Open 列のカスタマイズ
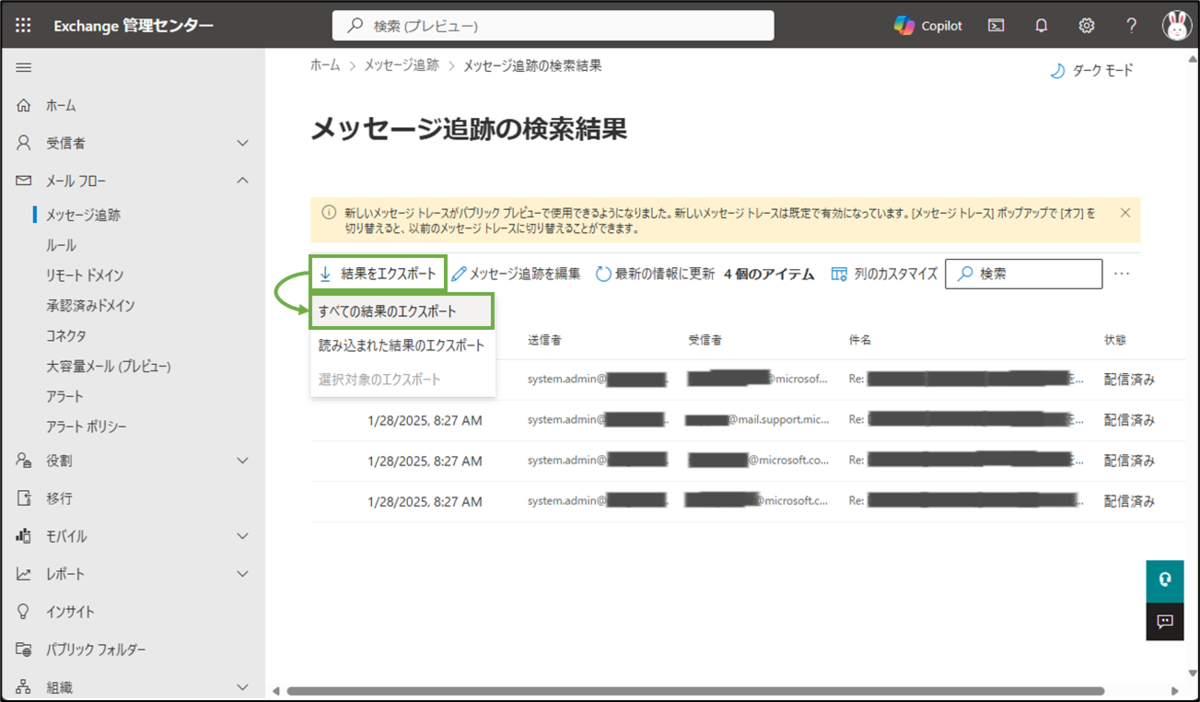The image size is (1200, 702). [885, 273]
